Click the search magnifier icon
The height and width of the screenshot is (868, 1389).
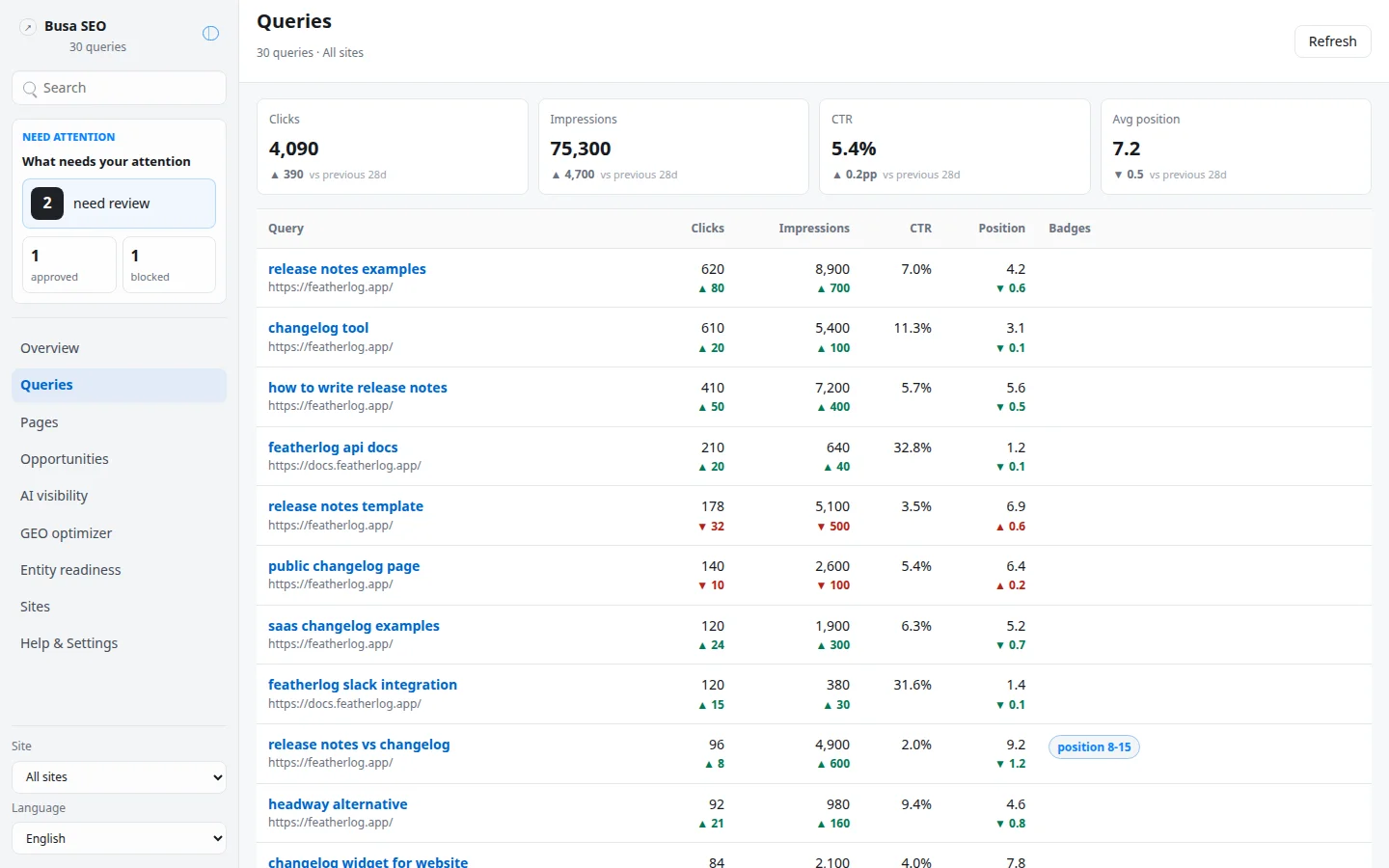(x=30, y=89)
